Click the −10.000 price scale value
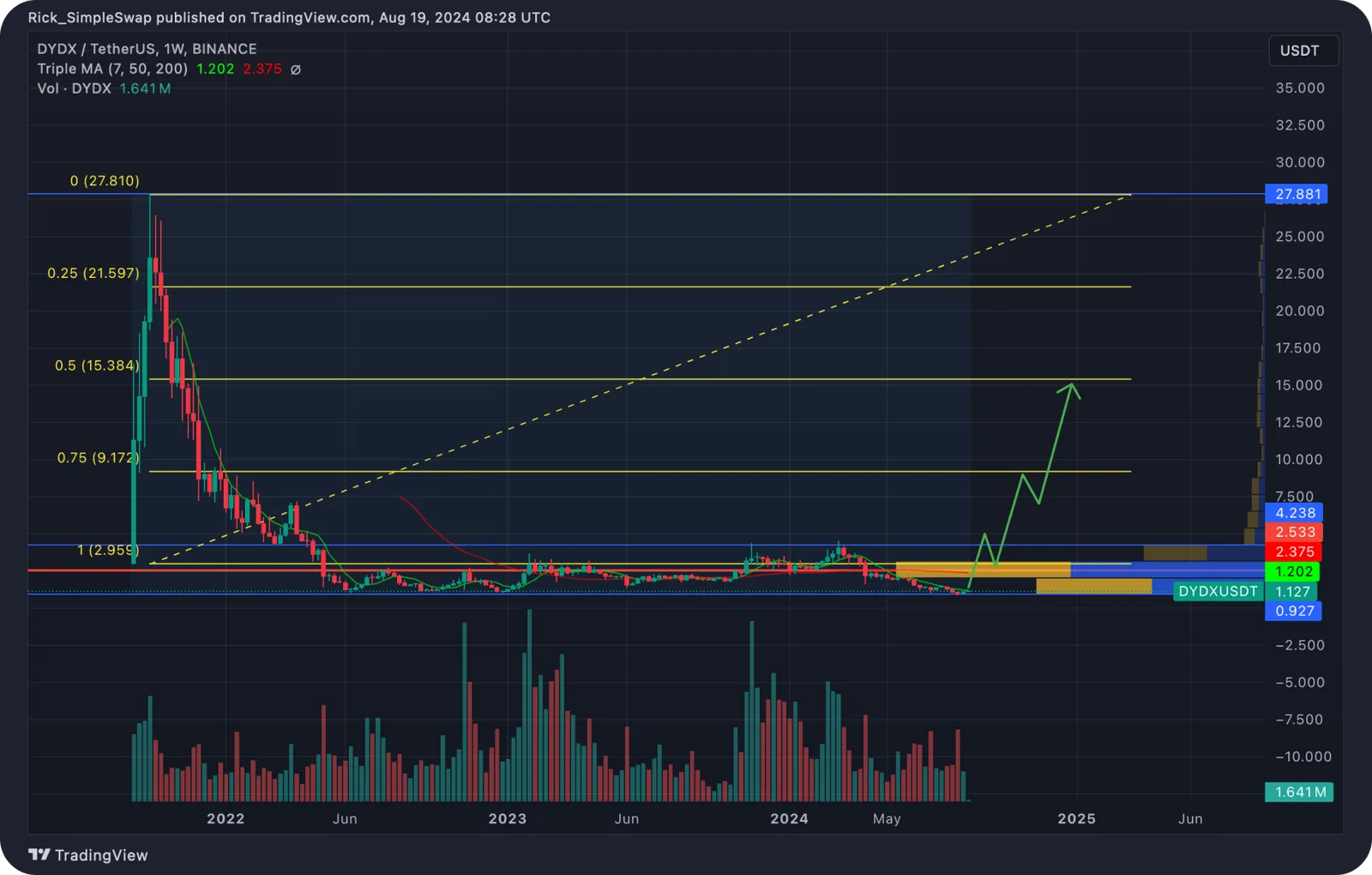The image size is (1372, 875). [x=1303, y=757]
